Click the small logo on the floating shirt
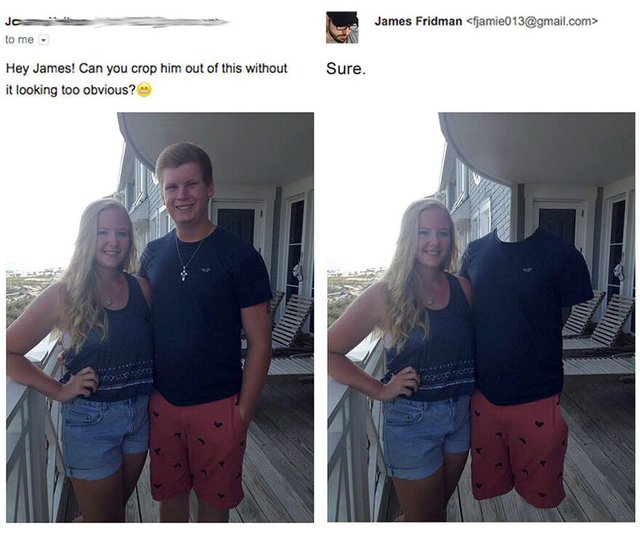Image resolution: width=640 pixels, height=534 pixels. point(527,269)
